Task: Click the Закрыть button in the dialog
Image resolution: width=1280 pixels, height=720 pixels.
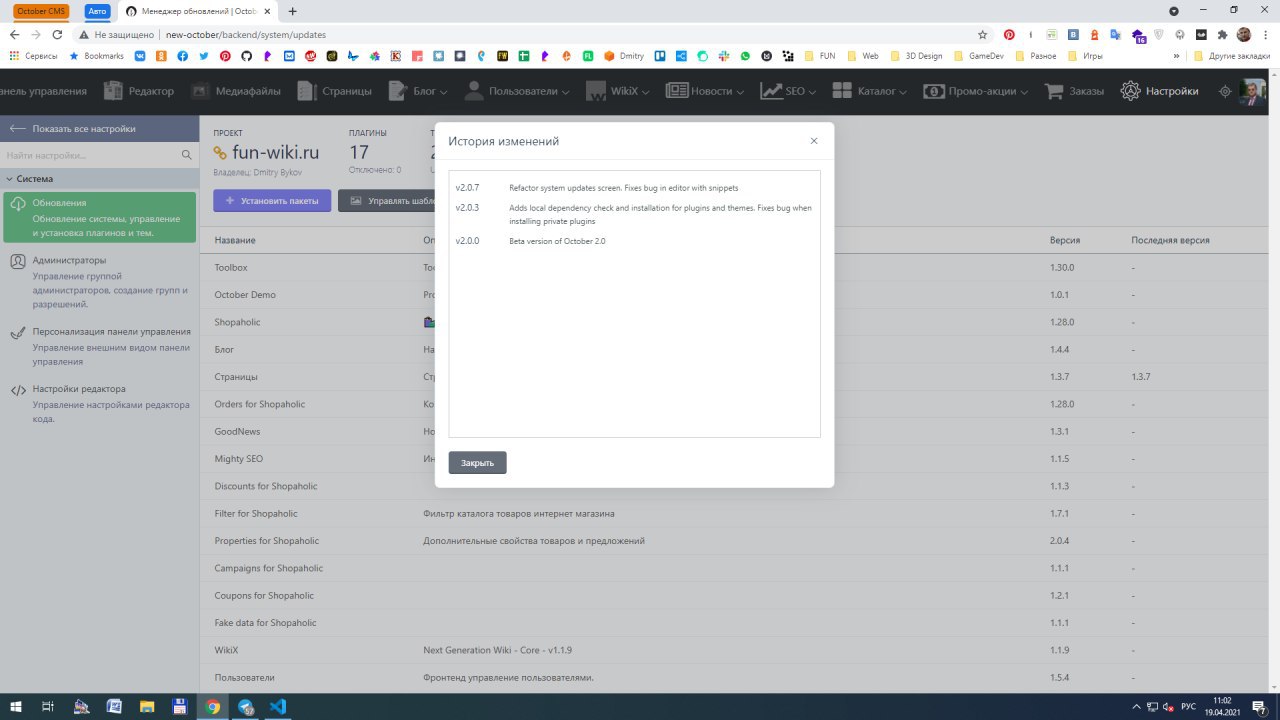Action: (x=478, y=463)
